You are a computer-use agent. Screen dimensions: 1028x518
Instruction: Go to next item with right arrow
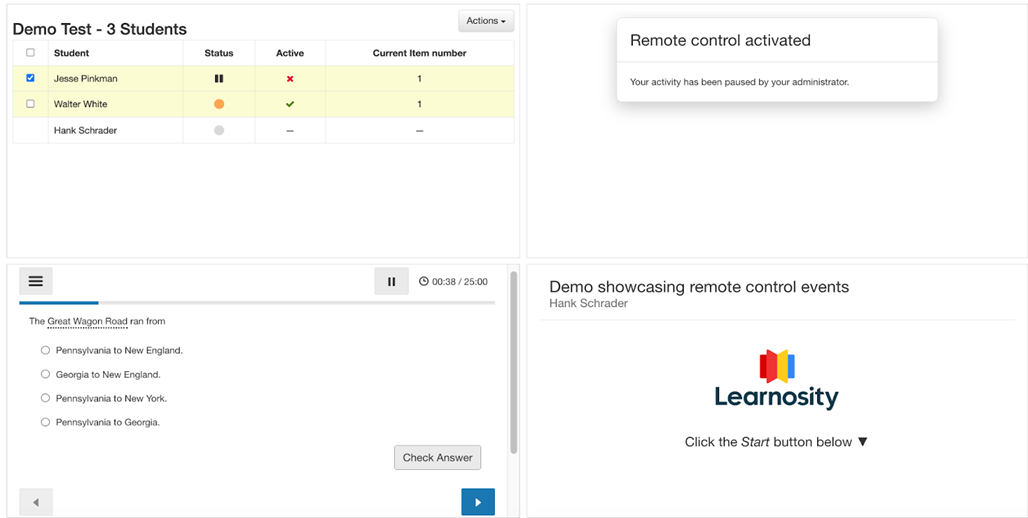pos(477,502)
